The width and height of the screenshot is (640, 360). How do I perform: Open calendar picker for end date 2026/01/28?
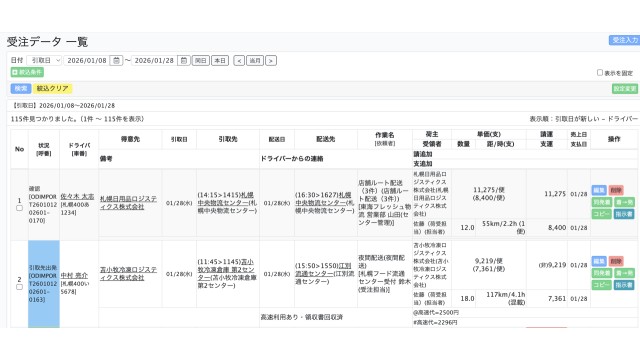point(184,60)
